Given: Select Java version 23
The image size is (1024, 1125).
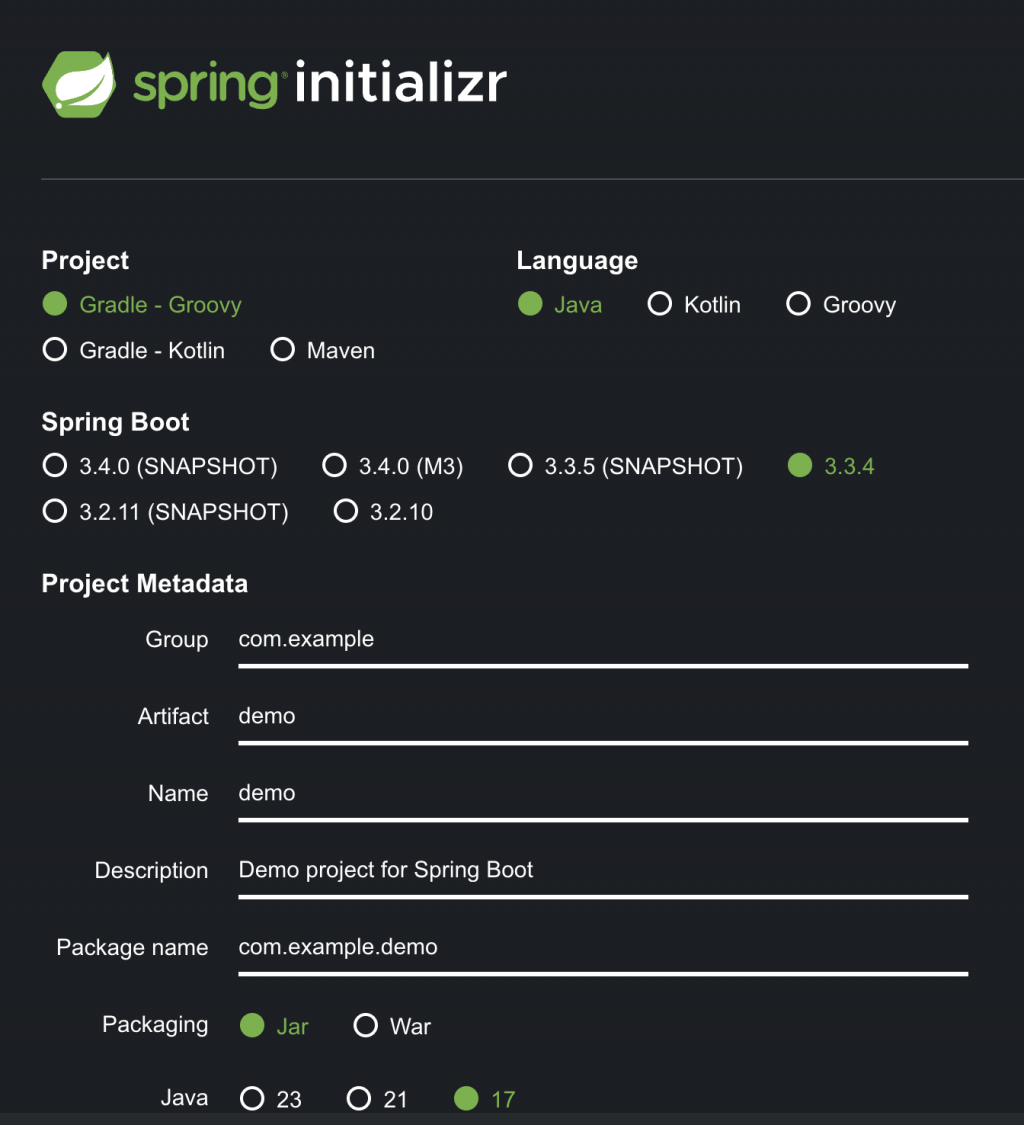Looking at the screenshot, I should point(253,1099).
